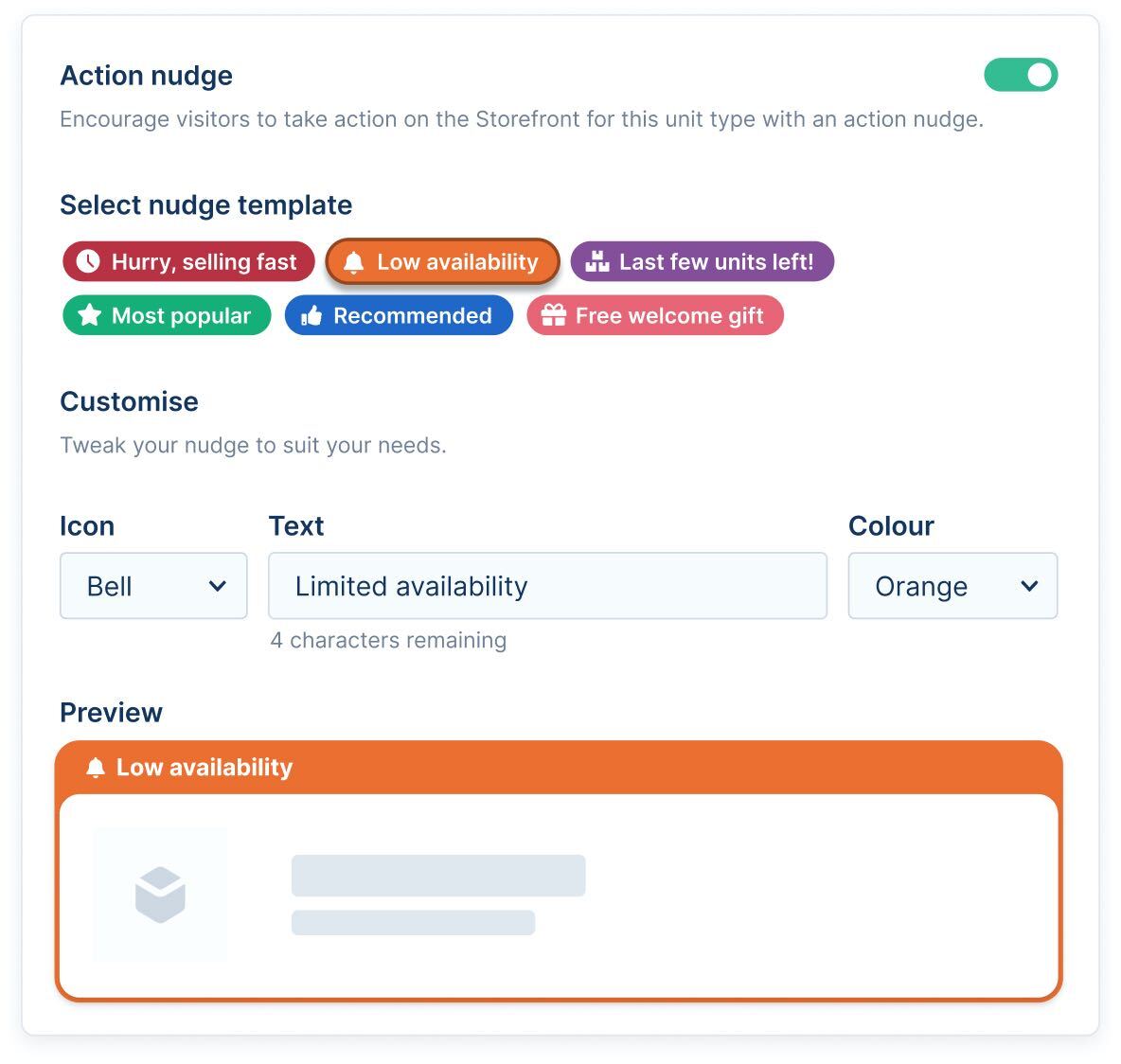The width and height of the screenshot is (1121, 1064).
Task: Open the Colour dropdown showing Orange
Action: [x=952, y=586]
